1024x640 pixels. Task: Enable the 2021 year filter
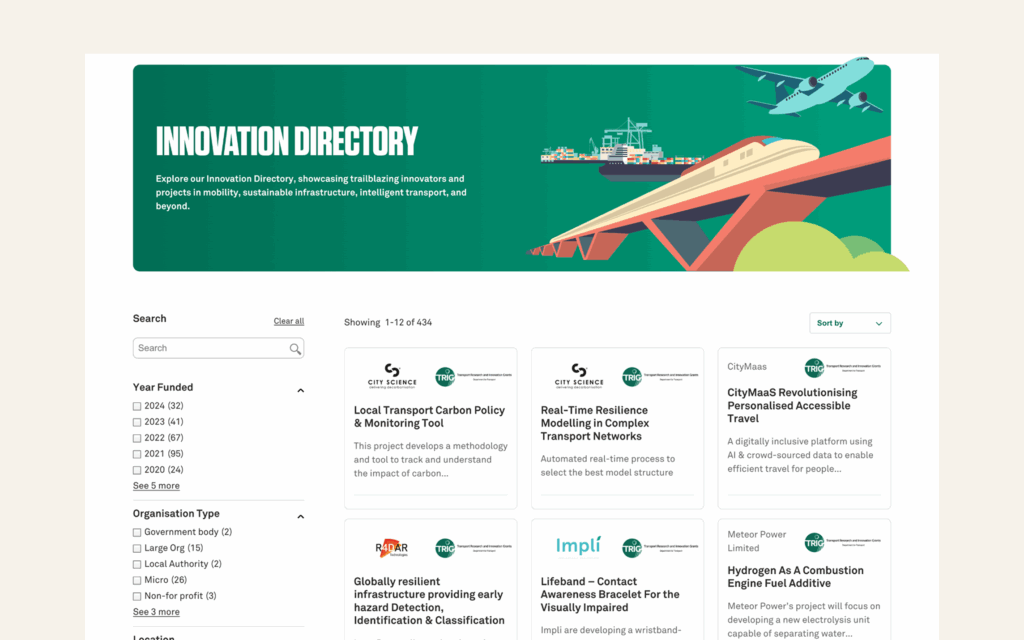click(x=137, y=454)
